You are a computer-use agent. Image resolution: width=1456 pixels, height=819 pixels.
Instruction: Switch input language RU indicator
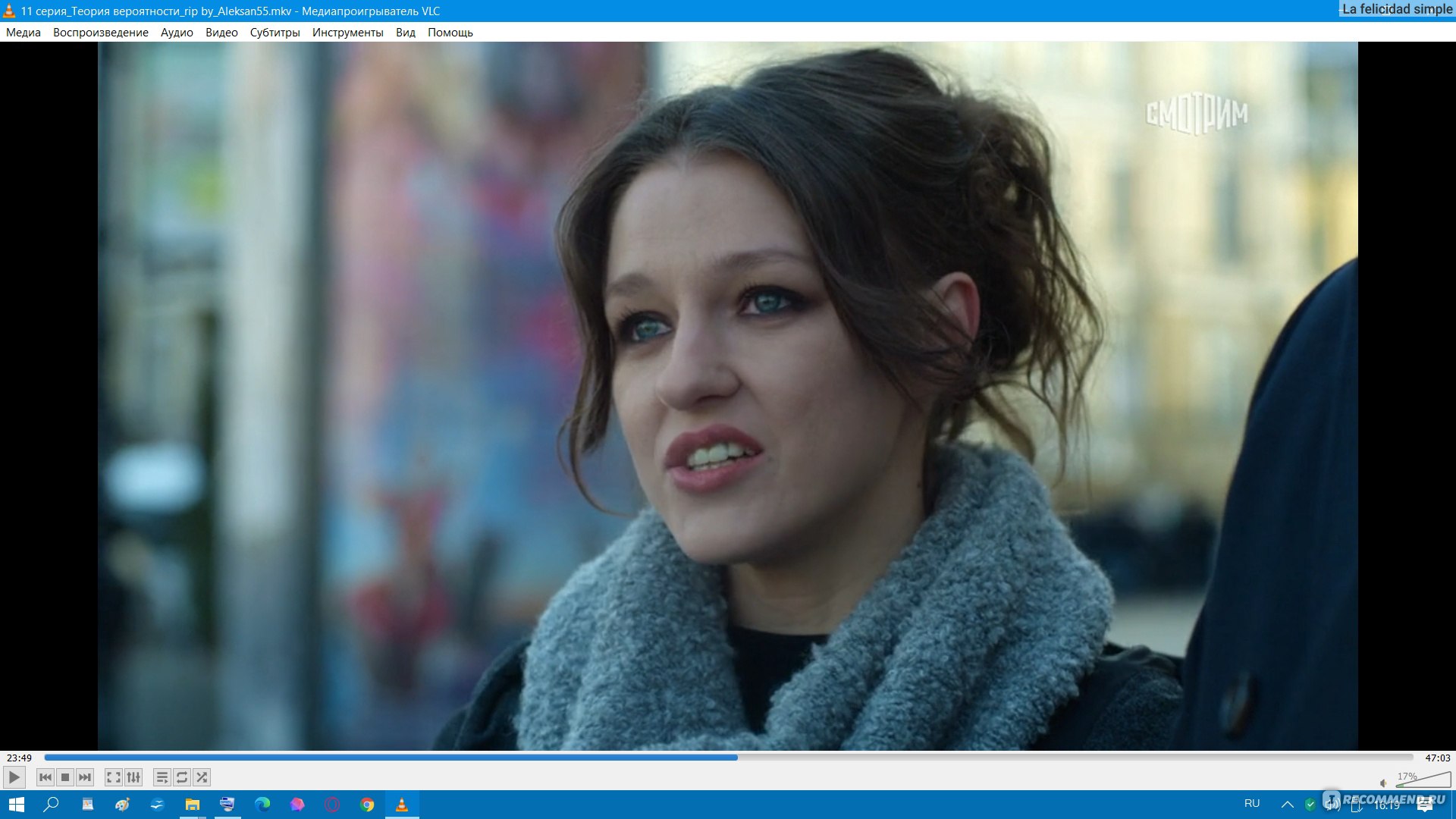pyautogui.click(x=1252, y=804)
